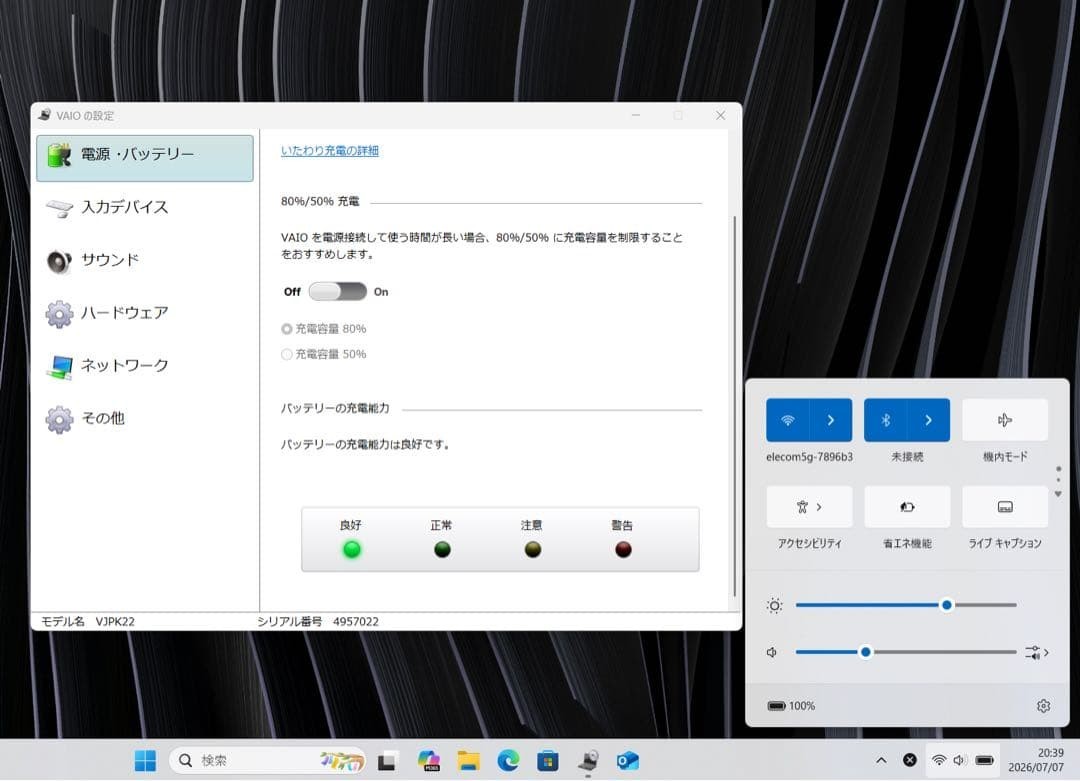This screenshot has width=1080, height=781.
Task: Toggle the 80%/50% charge Off/On switch
Action: tap(338, 291)
